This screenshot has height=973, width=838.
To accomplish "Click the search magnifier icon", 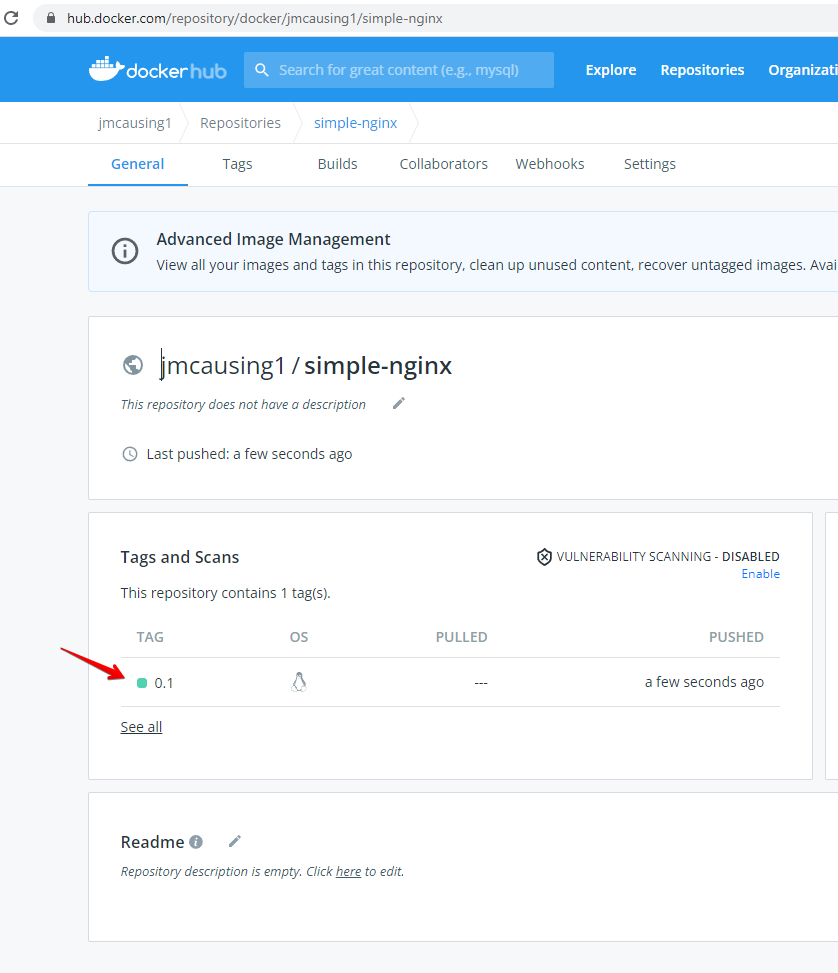I will pyautogui.click(x=262, y=70).
